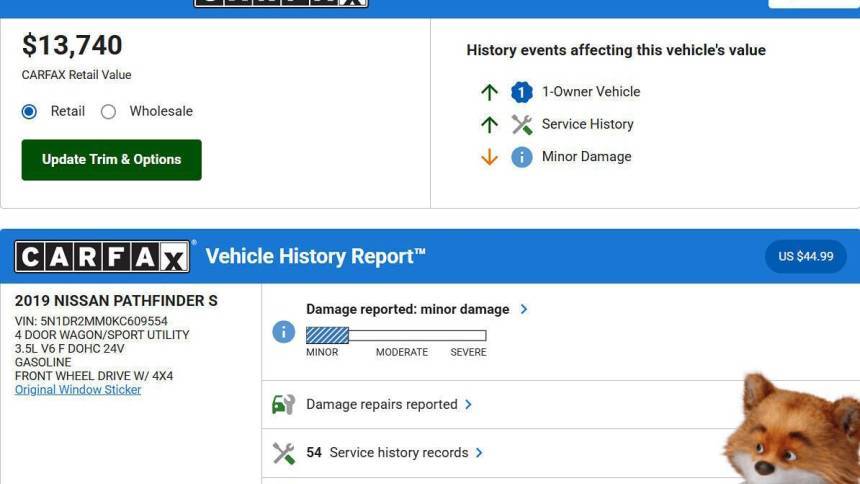
Task: Click green up arrow beside Service History
Action: [489, 125]
